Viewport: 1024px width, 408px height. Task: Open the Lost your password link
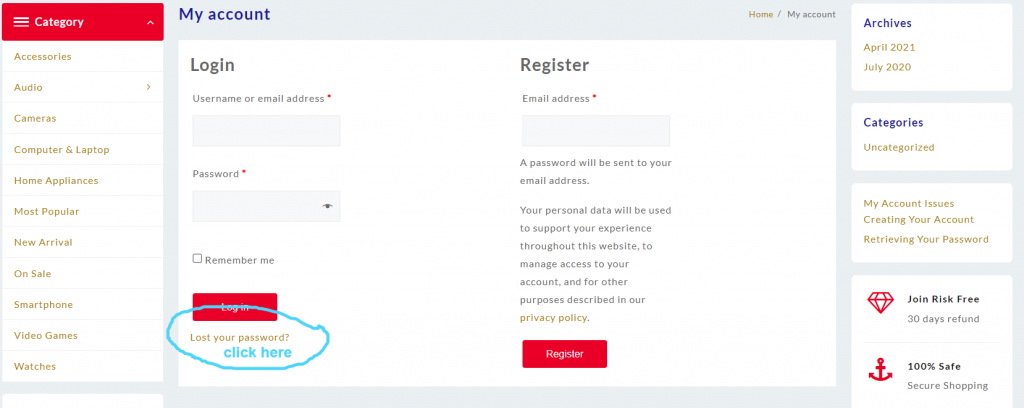(x=240, y=337)
